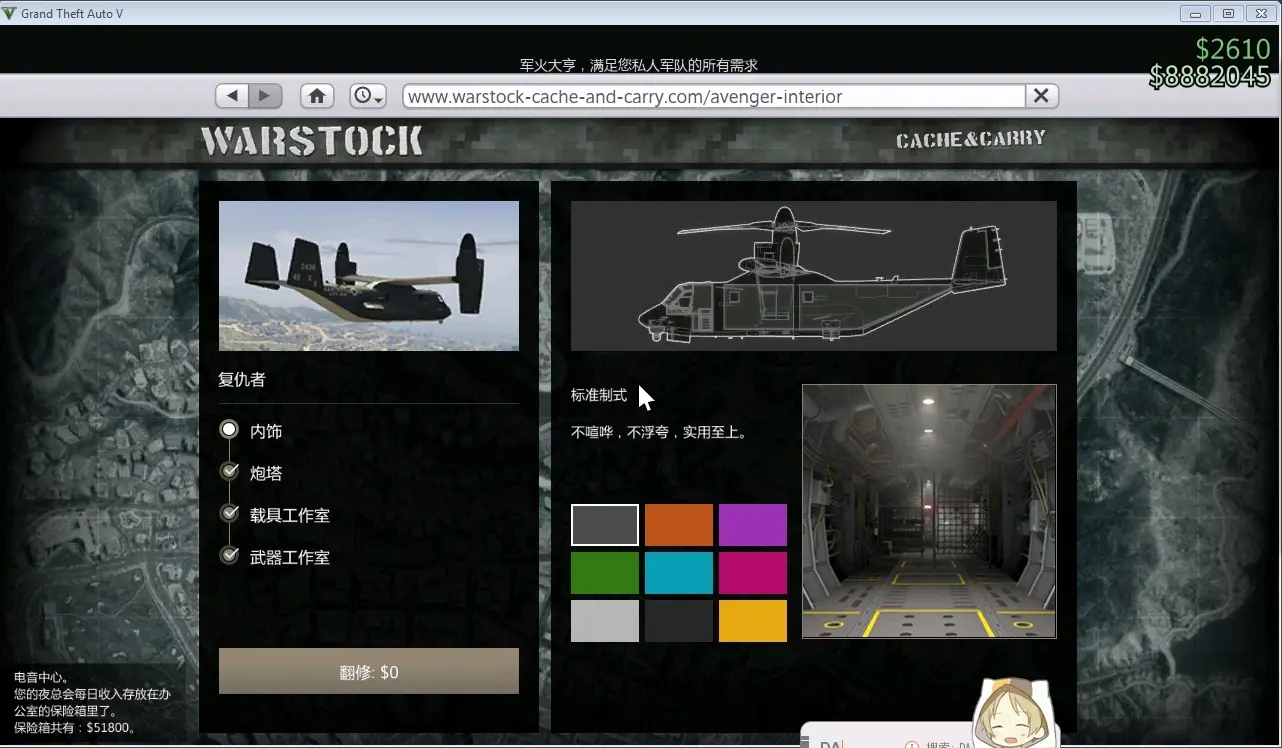Click the interior cargo bay preview
Image resolution: width=1282 pixels, height=748 pixels.
[929, 511]
